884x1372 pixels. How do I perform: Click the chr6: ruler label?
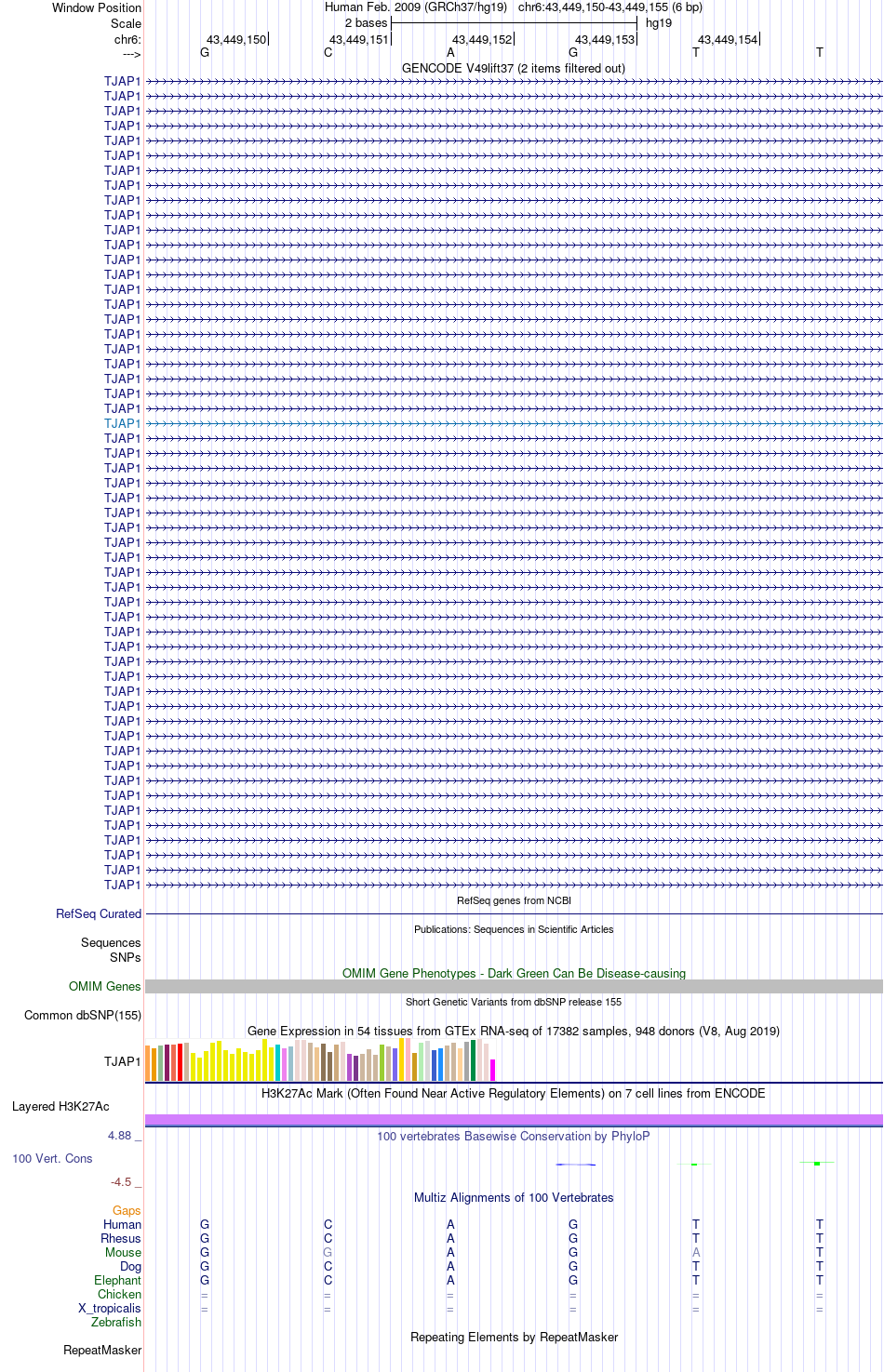[127, 40]
